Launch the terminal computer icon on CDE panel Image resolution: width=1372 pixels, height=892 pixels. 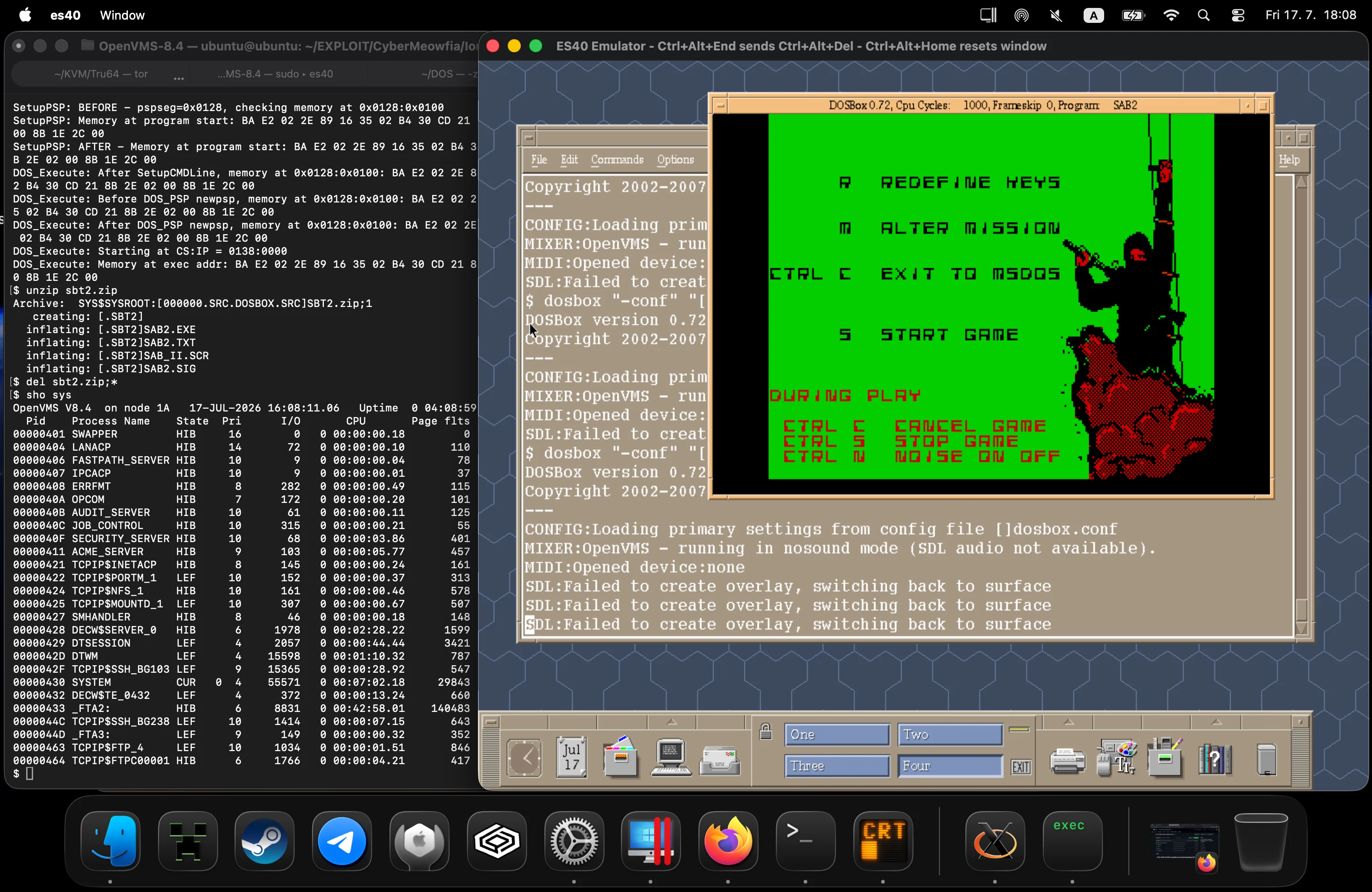671,757
